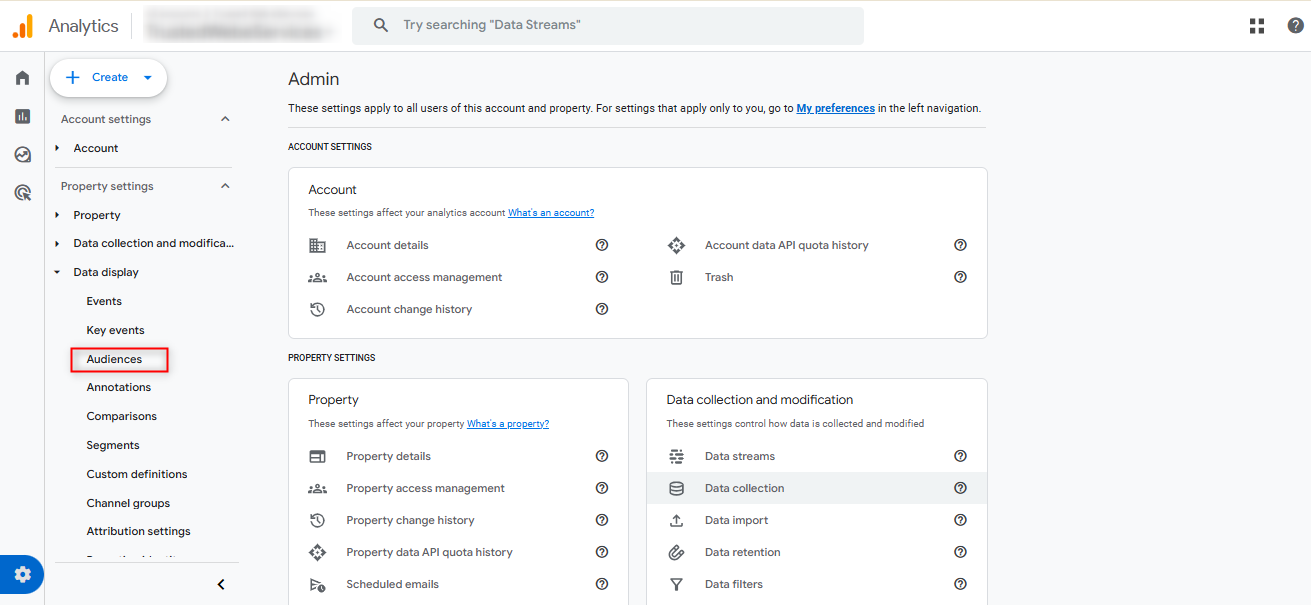Click help icon next to Scheduled emails

click(602, 584)
